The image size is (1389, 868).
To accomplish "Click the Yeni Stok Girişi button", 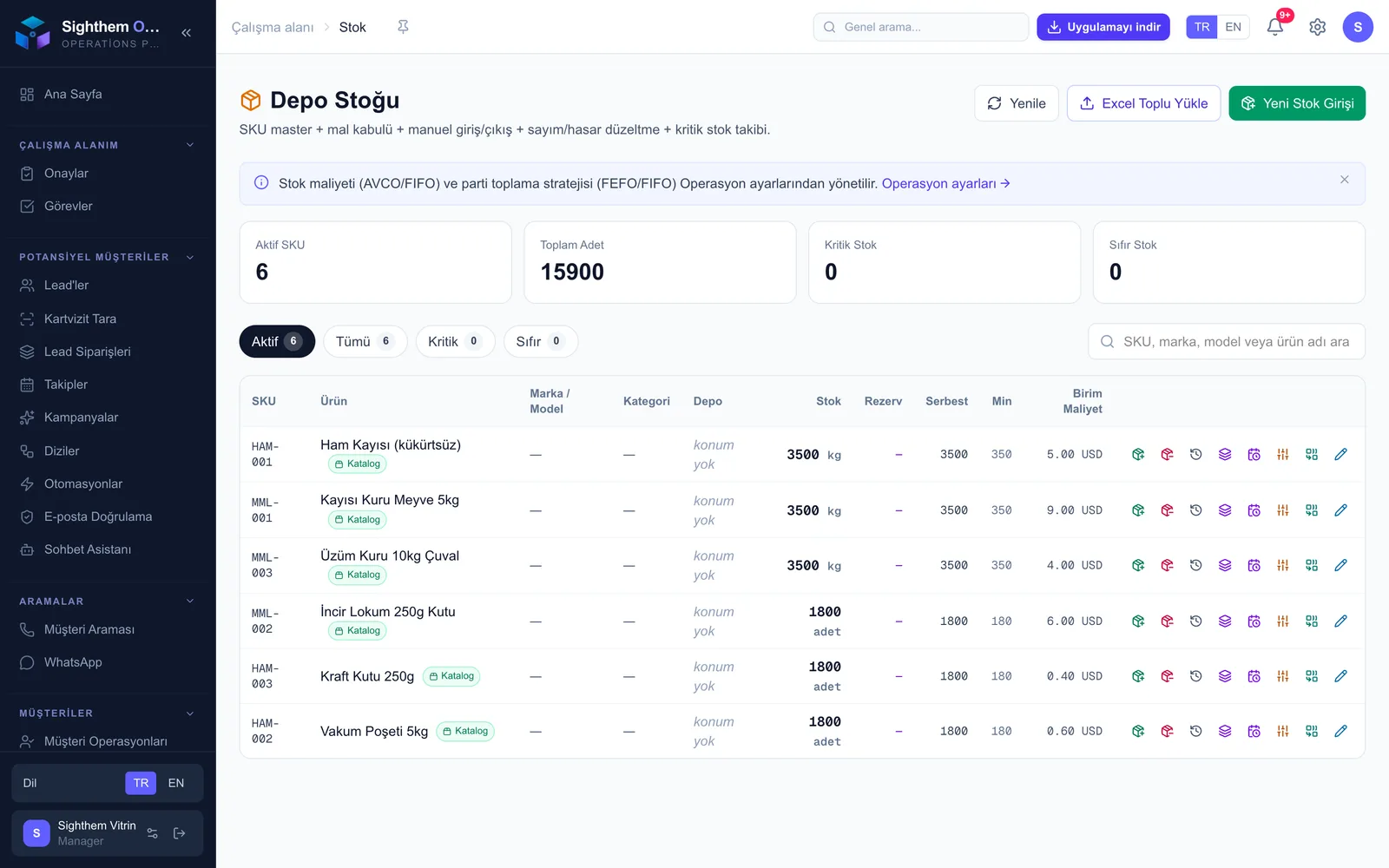I will 1297,103.
